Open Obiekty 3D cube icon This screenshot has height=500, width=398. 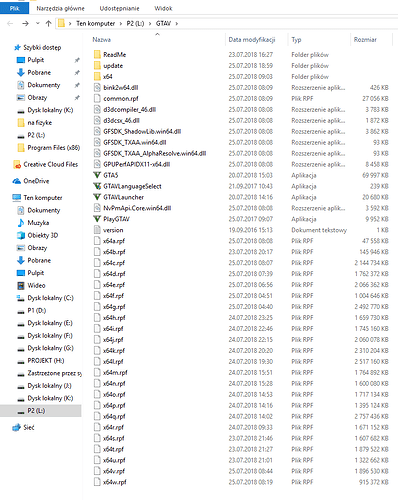point(21,235)
